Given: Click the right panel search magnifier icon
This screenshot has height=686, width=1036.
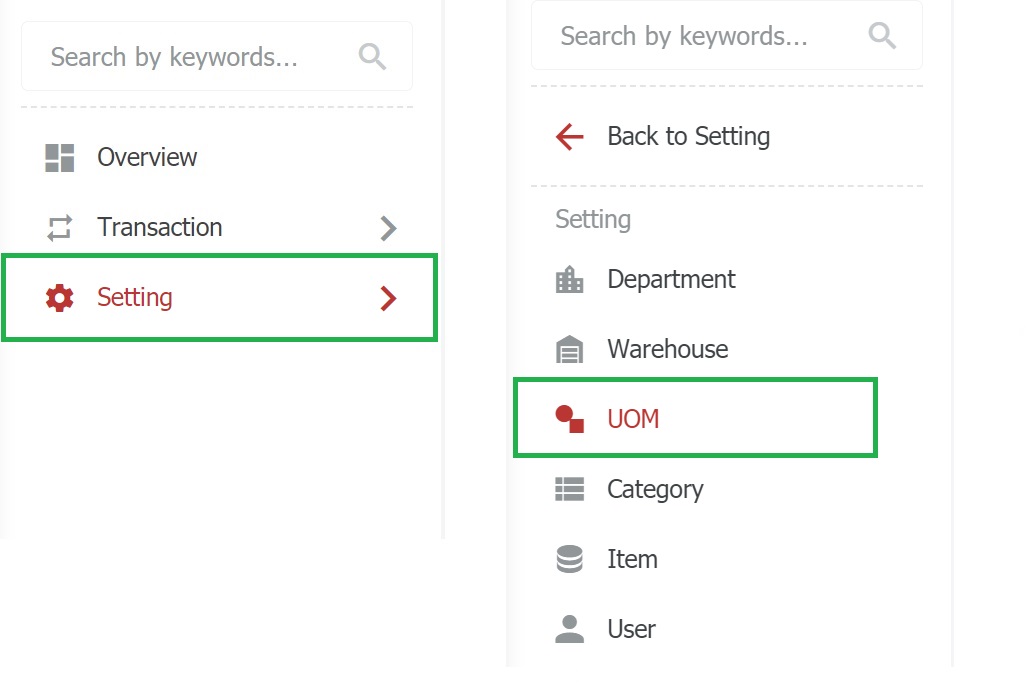Looking at the screenshot, I should [x=882, y=37].
